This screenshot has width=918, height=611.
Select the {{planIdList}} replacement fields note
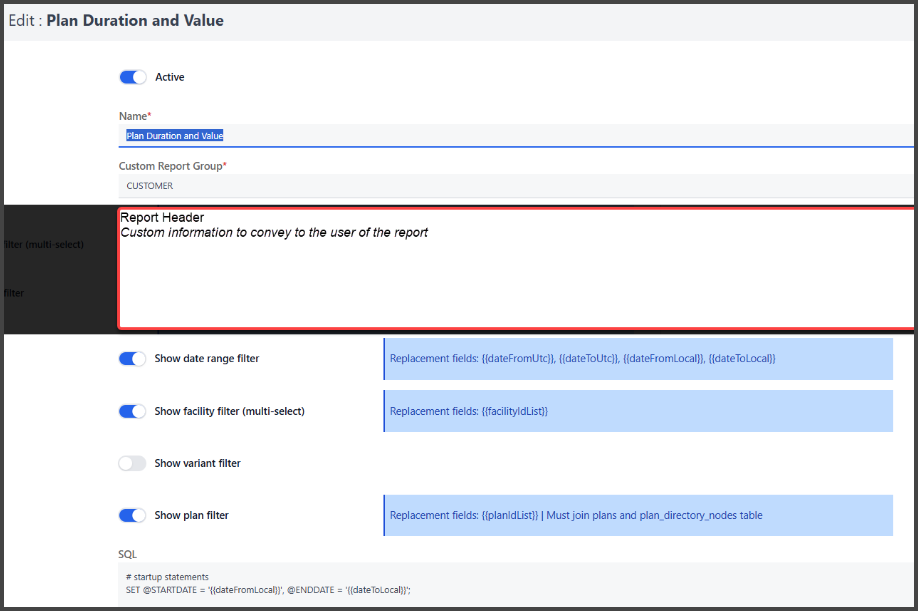[x=576, y=516]
